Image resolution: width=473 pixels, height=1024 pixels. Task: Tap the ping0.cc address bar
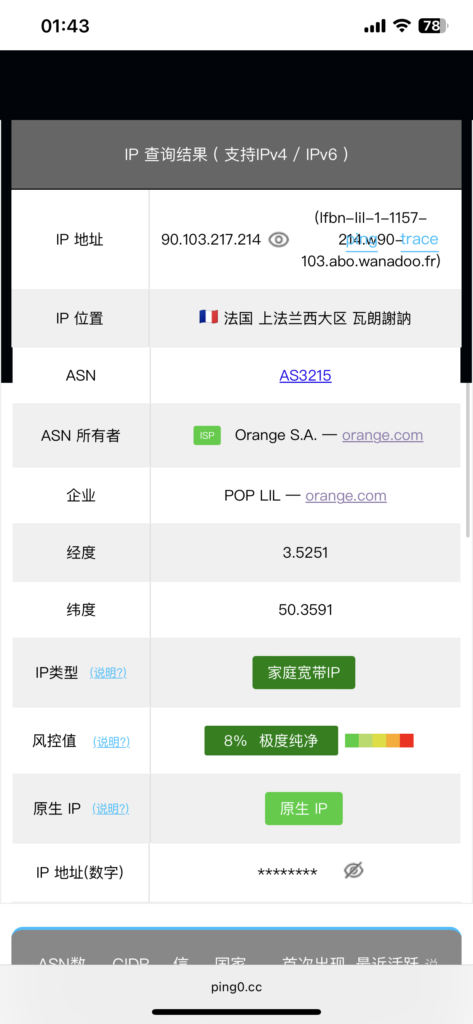(x=236, y=987)
